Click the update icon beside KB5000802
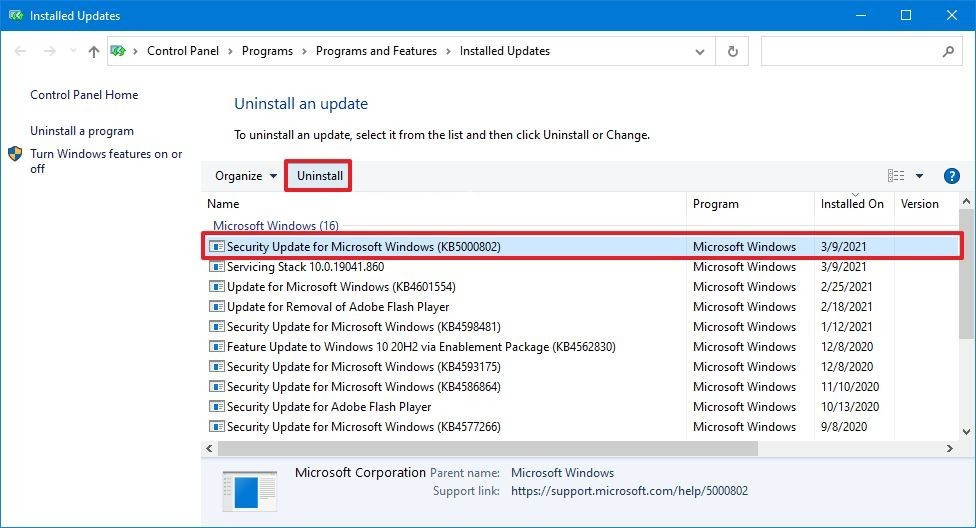 pos(216,247)
